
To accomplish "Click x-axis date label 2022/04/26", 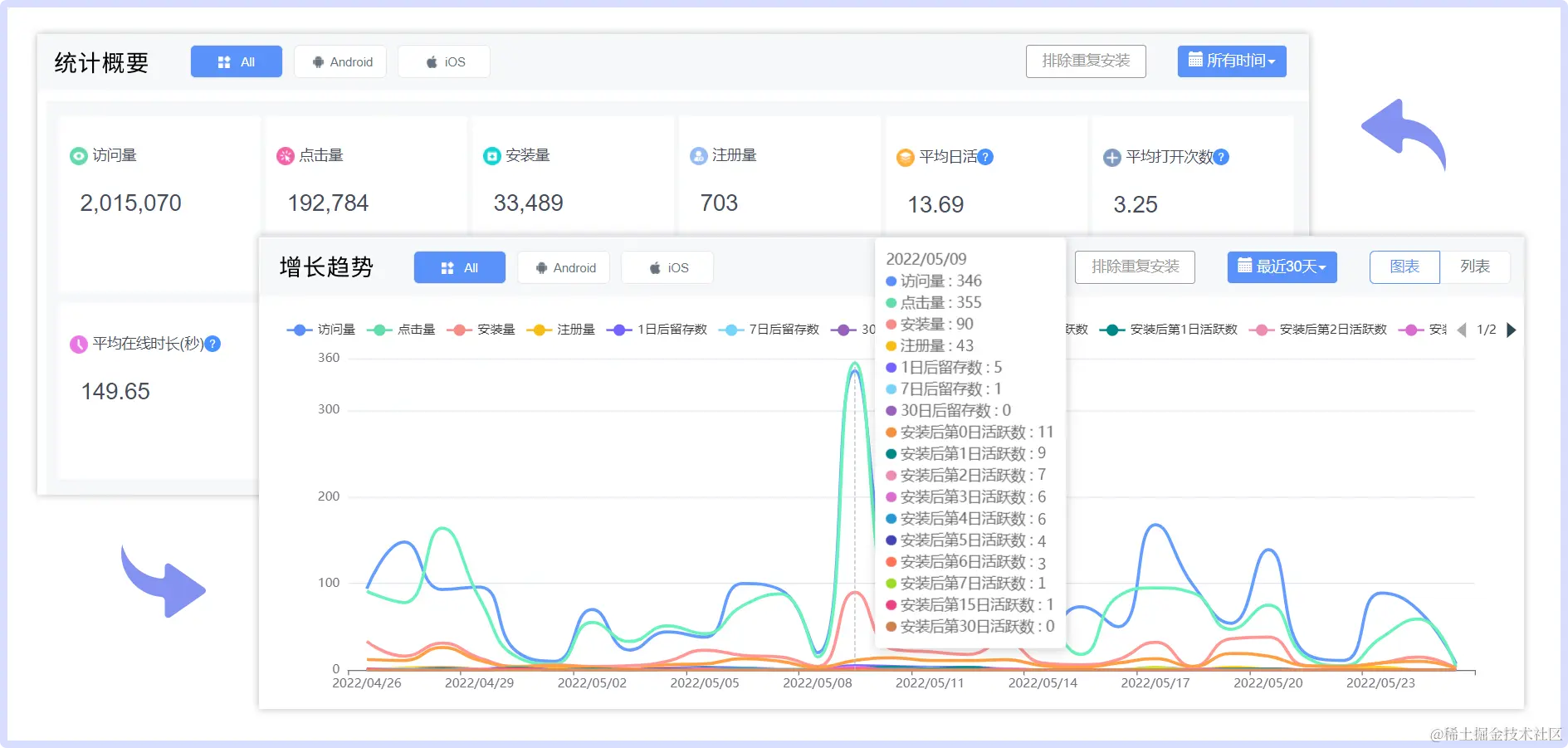I will (x=367, y=683).
